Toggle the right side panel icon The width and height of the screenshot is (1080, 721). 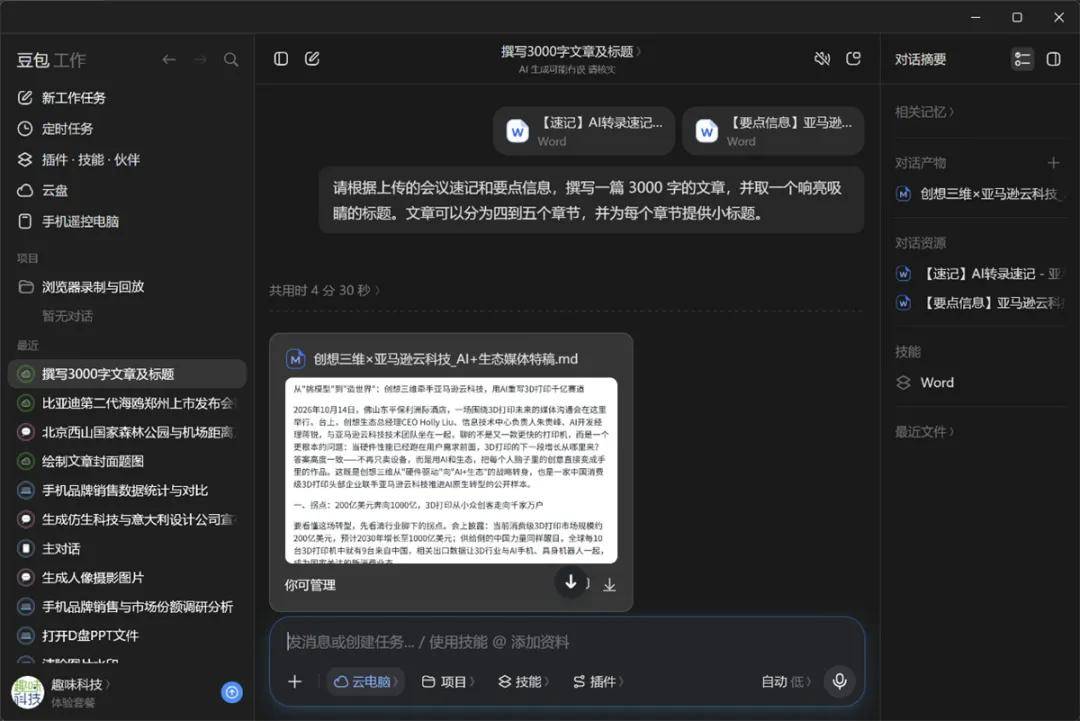coord(1054,59)
